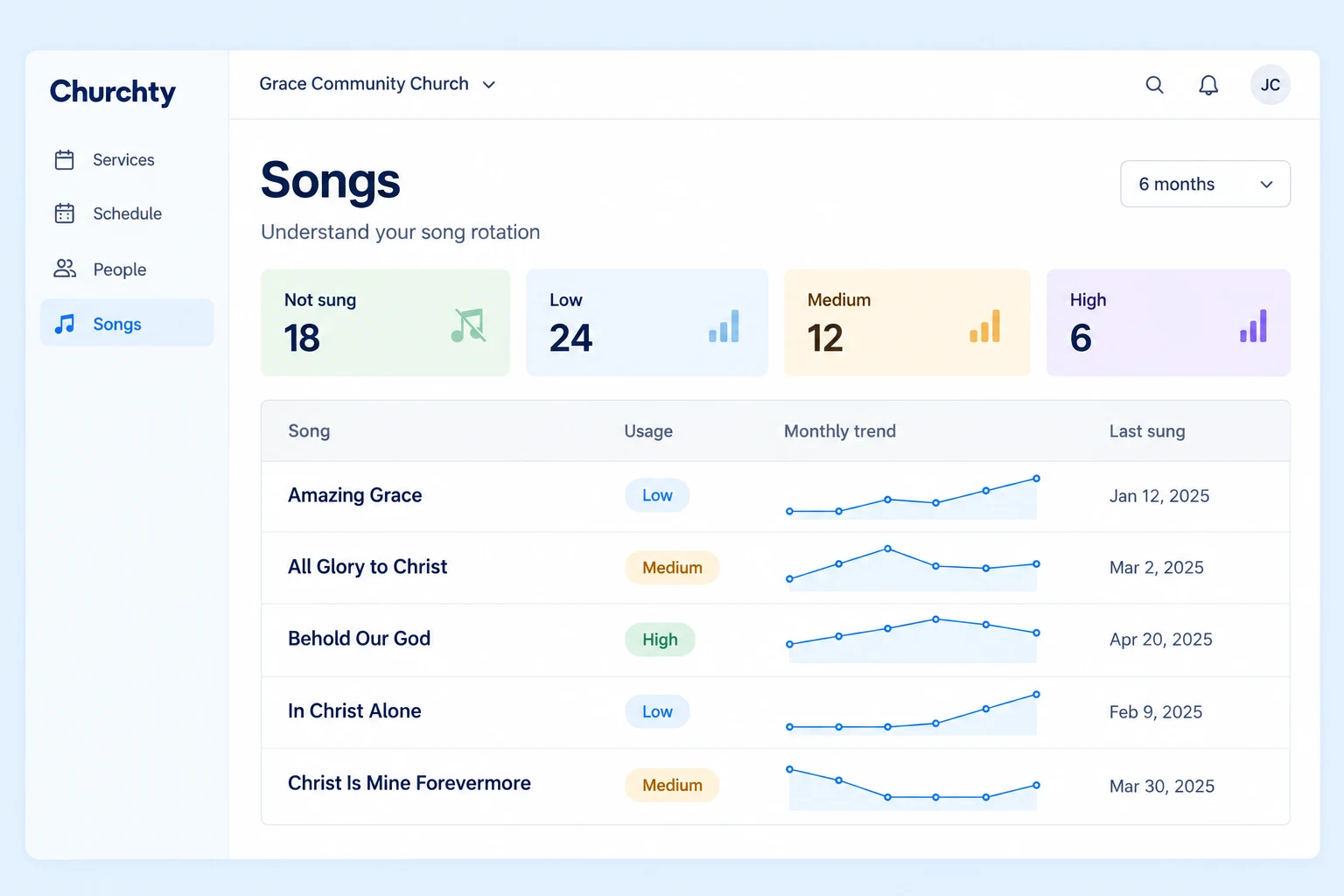Screen dimensions: 1344x896
Task: Click the Low badge for Amazing Grace
Action: [657, 495]
